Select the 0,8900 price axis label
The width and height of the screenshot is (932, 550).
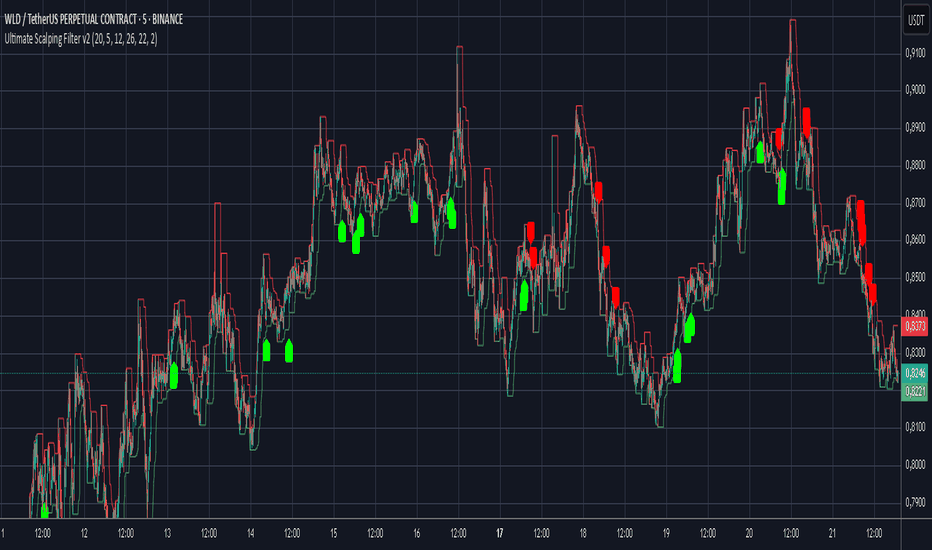[x=915, y=127]
